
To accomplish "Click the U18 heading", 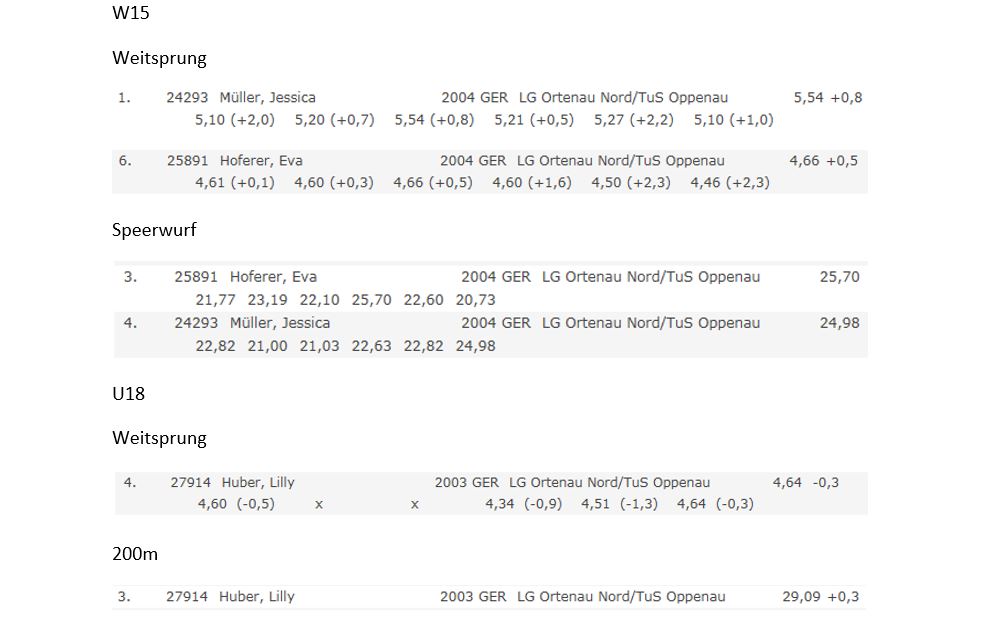I will (x=129, y=394).
